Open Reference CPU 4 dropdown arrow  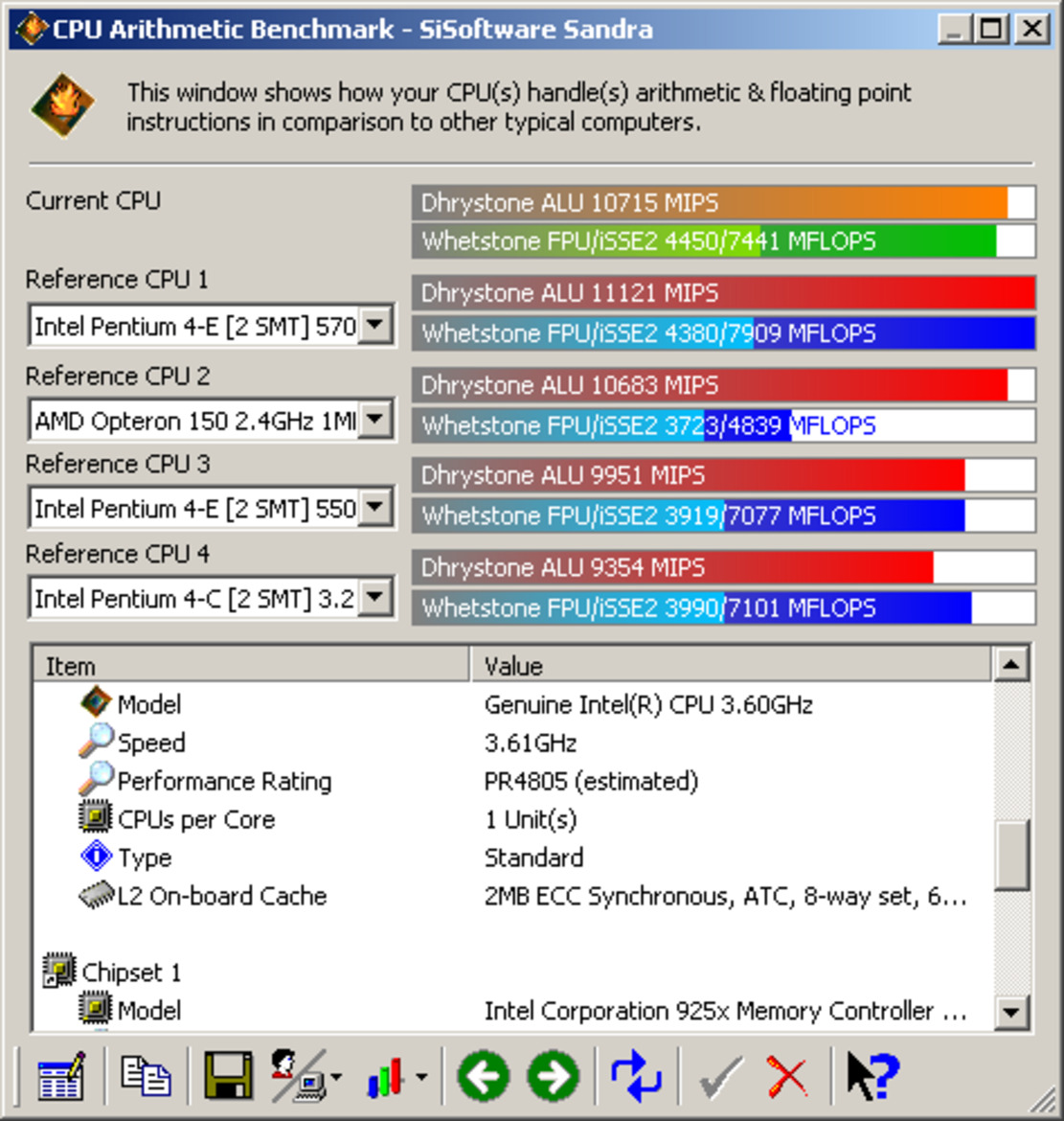[375, 597]
